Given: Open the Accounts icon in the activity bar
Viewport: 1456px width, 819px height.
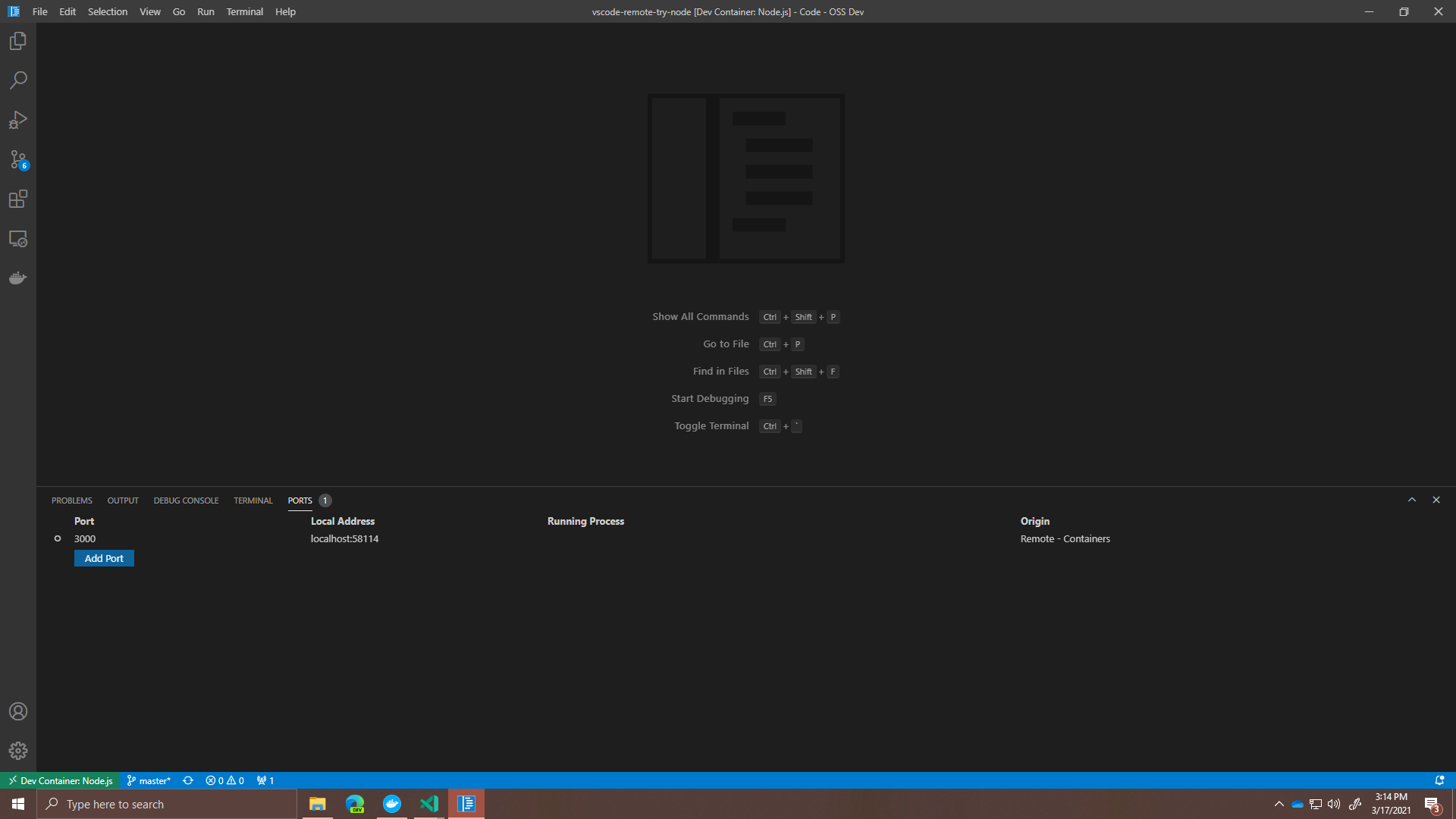Looking at the screenshot, I should 17,711.
